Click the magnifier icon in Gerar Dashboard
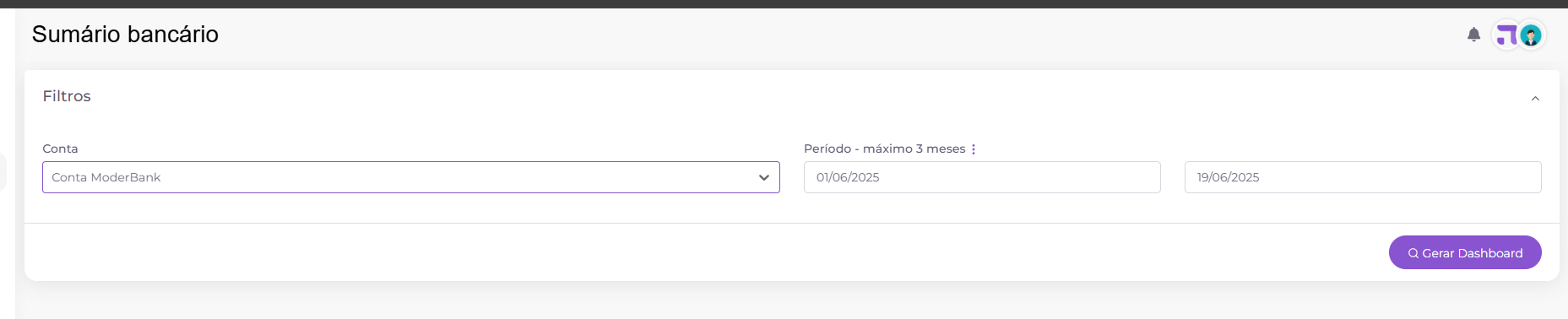1568x319 pixels. click(1413, 253)
